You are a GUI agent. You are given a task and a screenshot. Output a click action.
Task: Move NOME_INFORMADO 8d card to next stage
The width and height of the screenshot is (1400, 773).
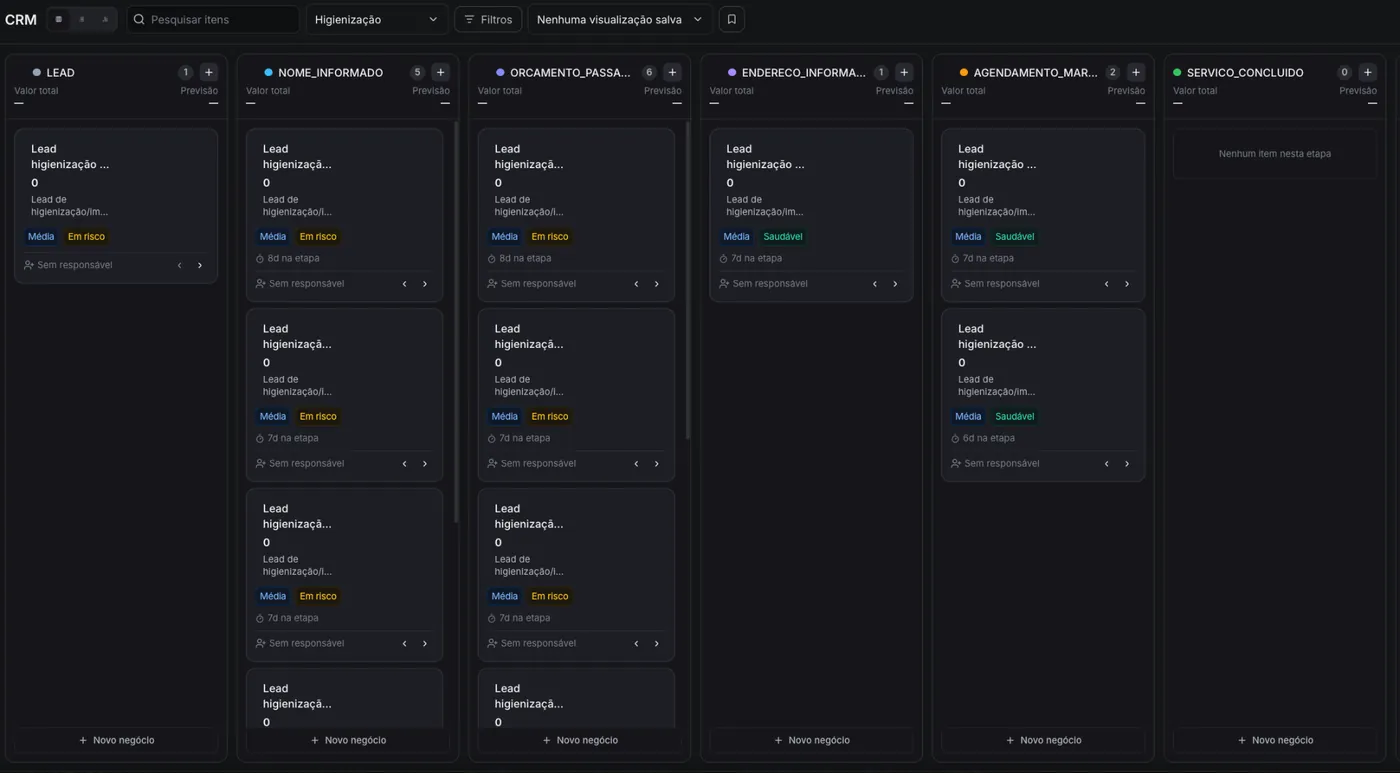click(x=425, y=284)
